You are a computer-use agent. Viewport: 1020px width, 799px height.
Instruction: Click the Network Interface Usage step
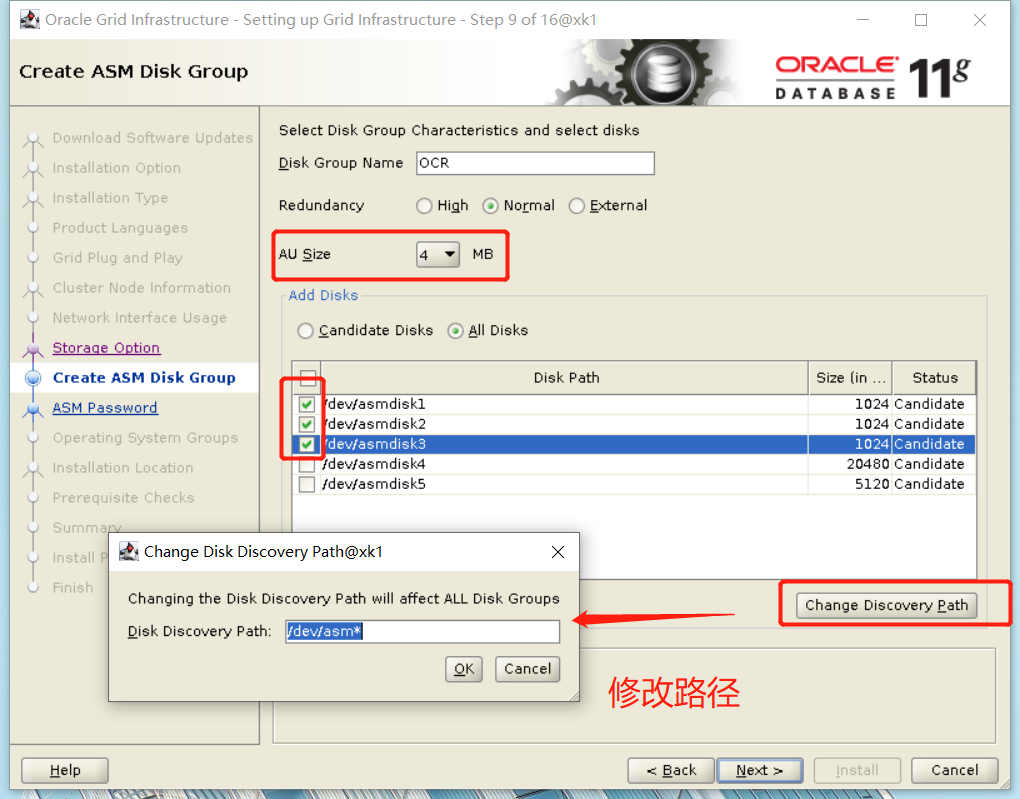point(140,318)
